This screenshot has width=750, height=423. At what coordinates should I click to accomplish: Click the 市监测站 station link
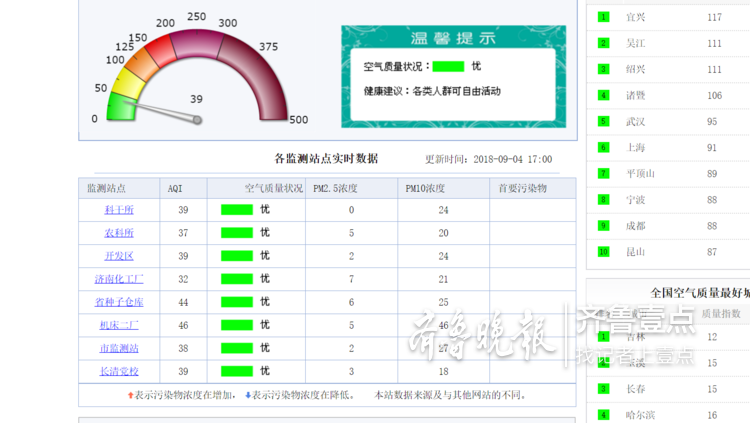point(119,348)
